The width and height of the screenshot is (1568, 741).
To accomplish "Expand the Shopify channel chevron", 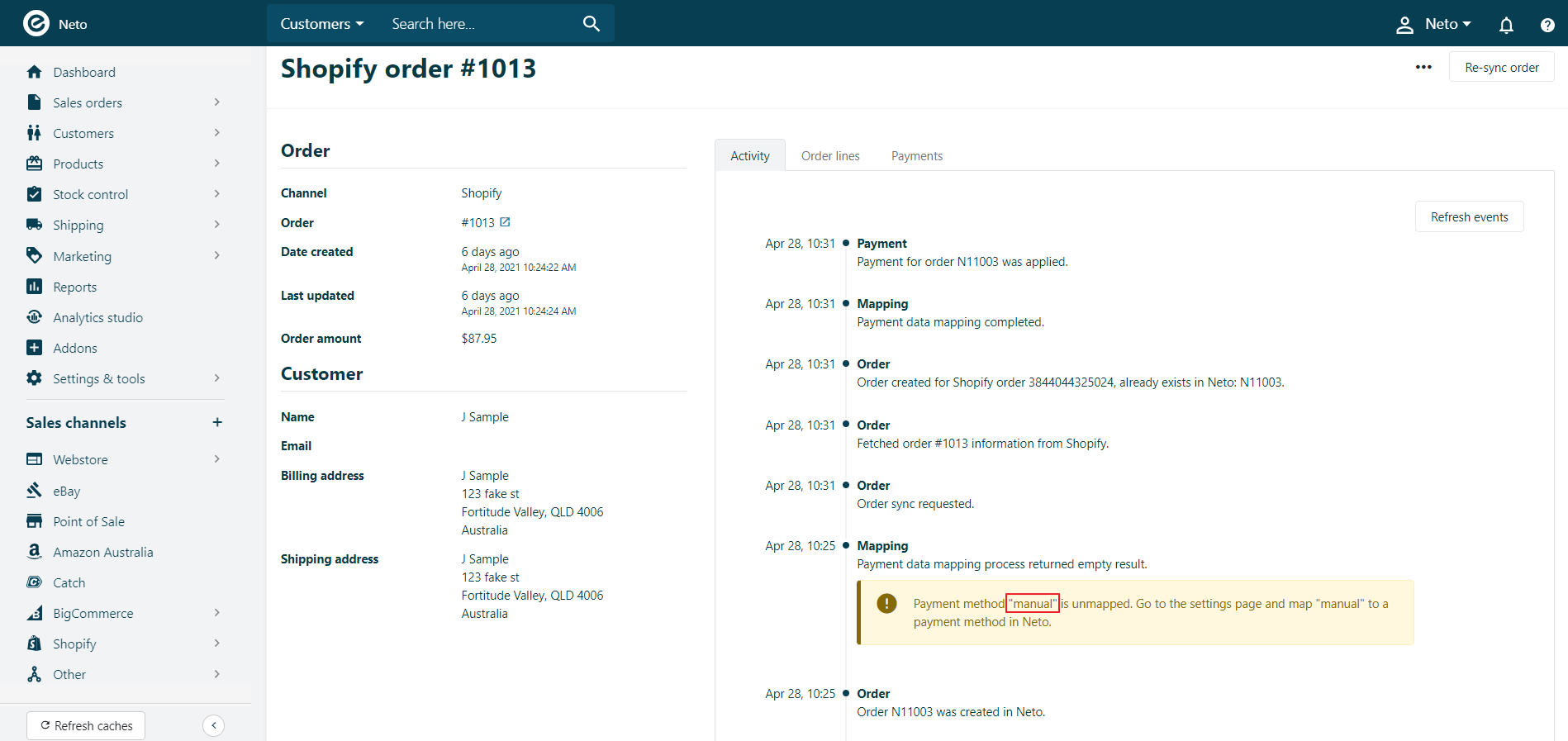I will pos(217,644).
